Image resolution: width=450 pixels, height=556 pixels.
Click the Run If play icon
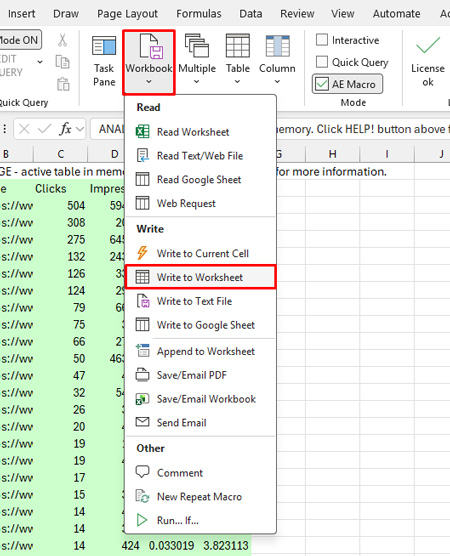pyautogui.click(x=142, y=520)
